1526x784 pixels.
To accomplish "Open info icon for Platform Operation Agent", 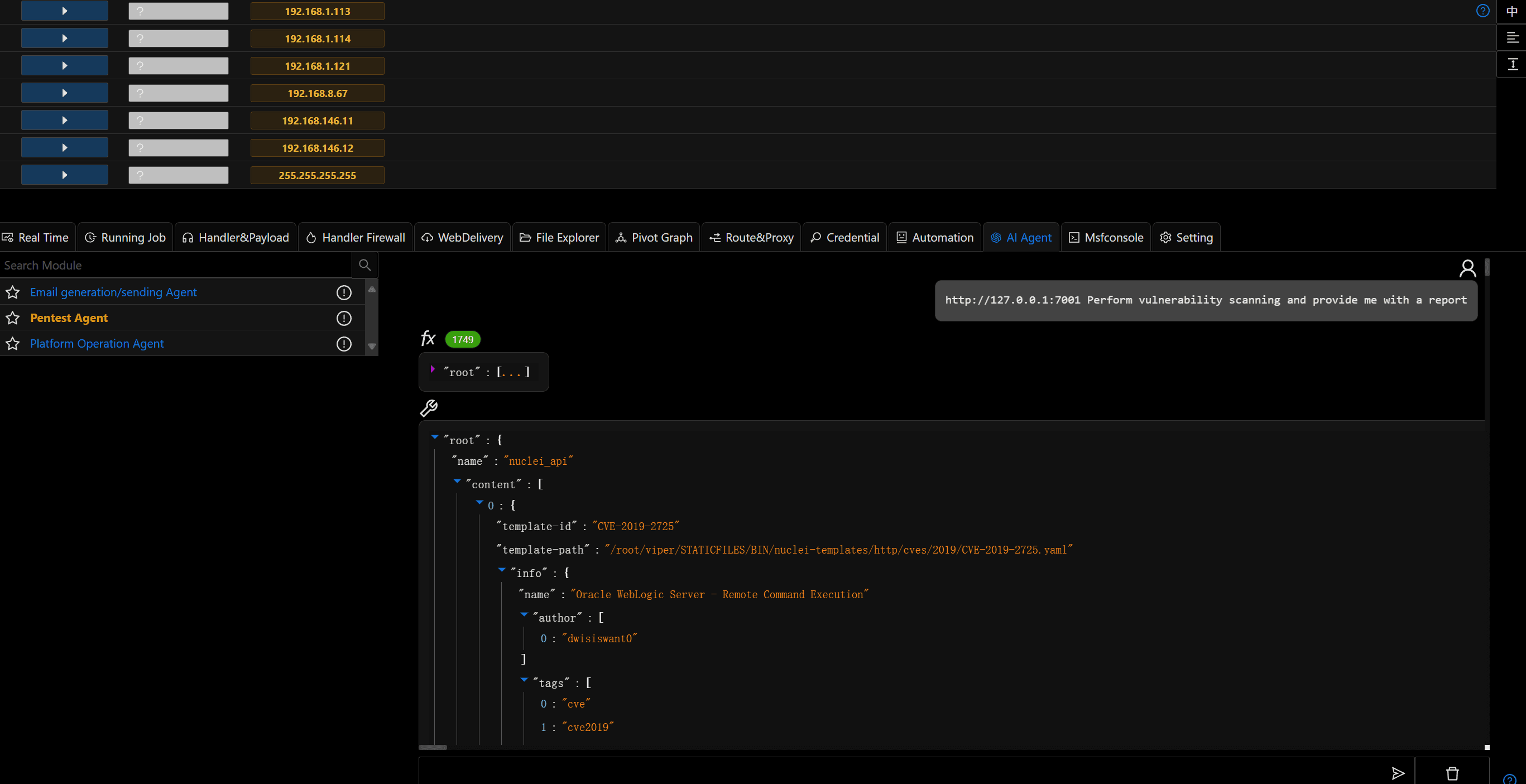I will pos(344,343).
